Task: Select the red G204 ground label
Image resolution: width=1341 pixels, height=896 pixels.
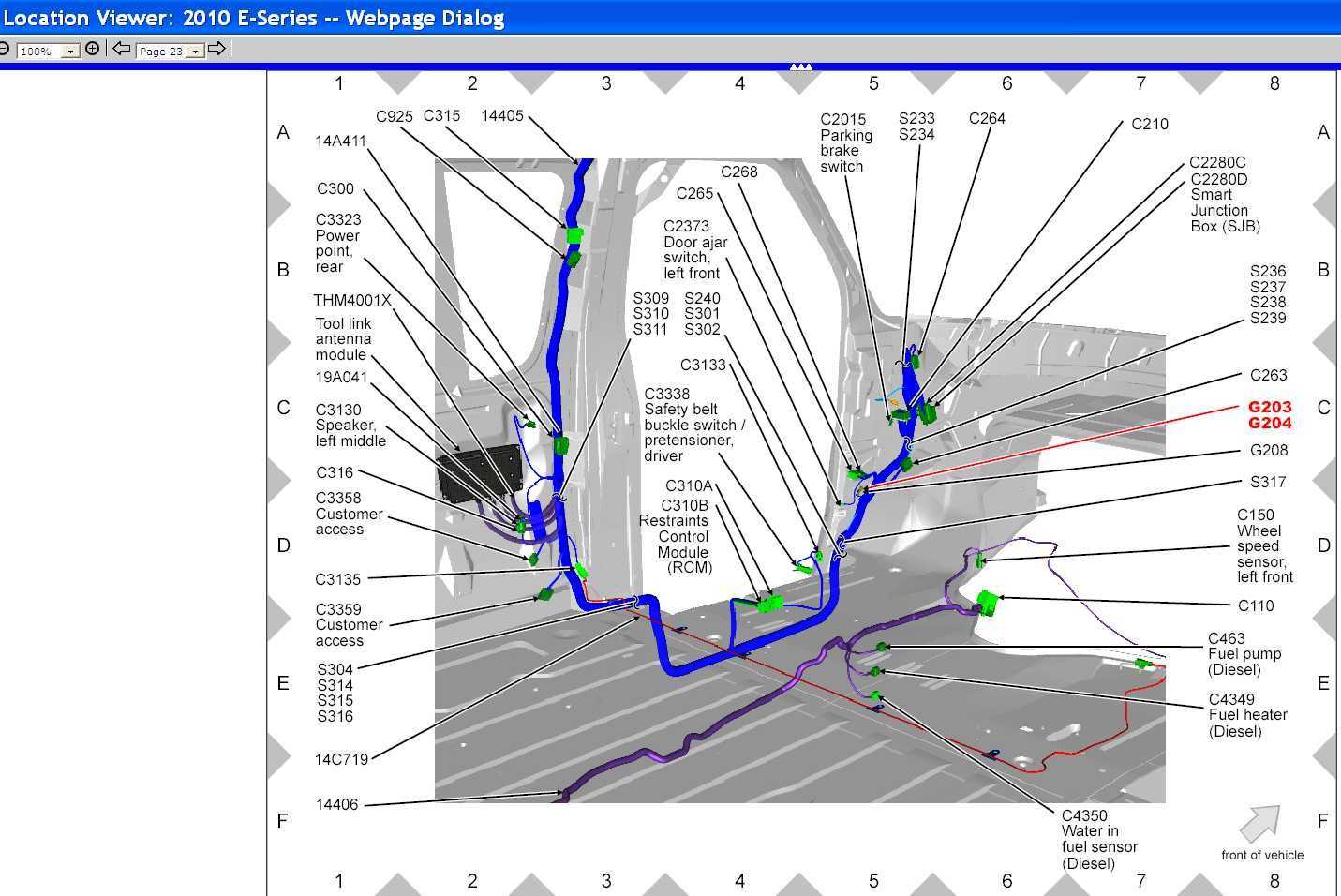Action: coord(1270,423)
